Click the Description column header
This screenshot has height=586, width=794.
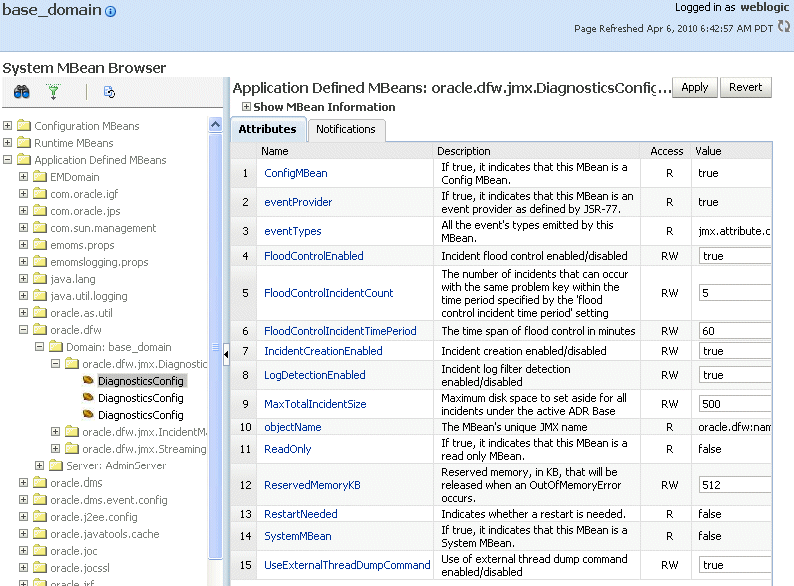point(464,151)
